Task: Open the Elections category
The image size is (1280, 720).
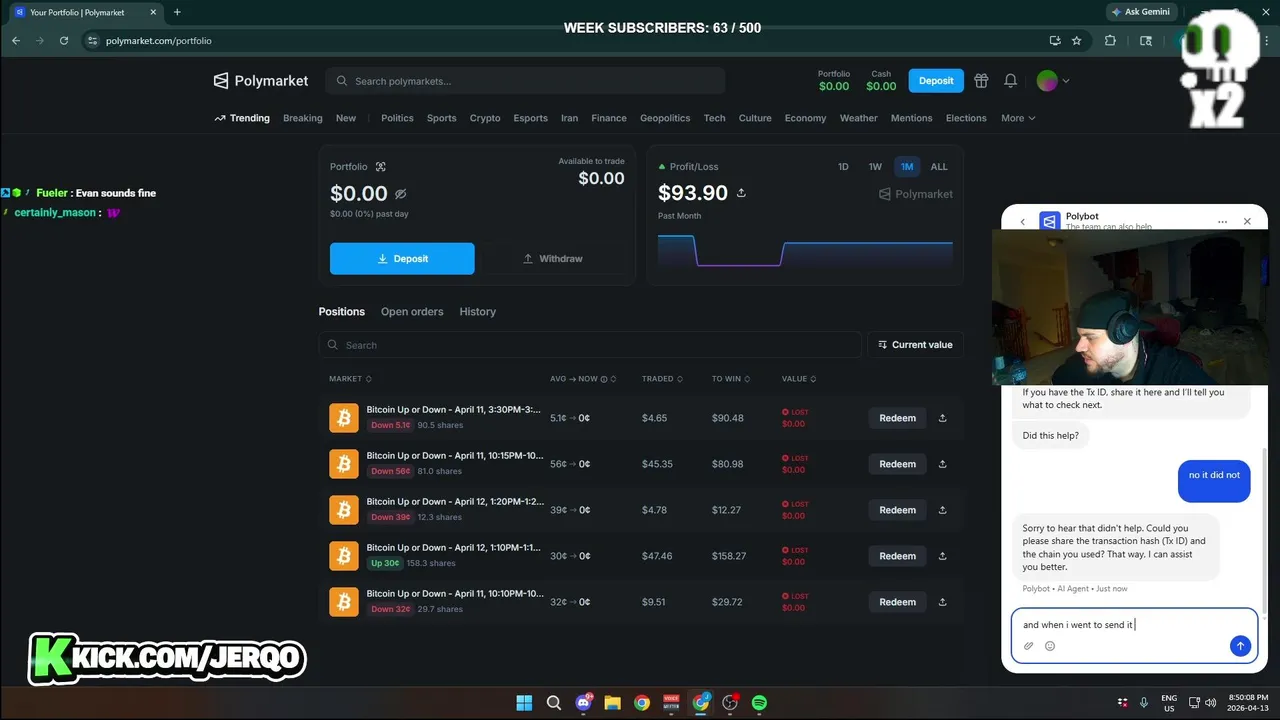Action: click(x=966, y=118)
